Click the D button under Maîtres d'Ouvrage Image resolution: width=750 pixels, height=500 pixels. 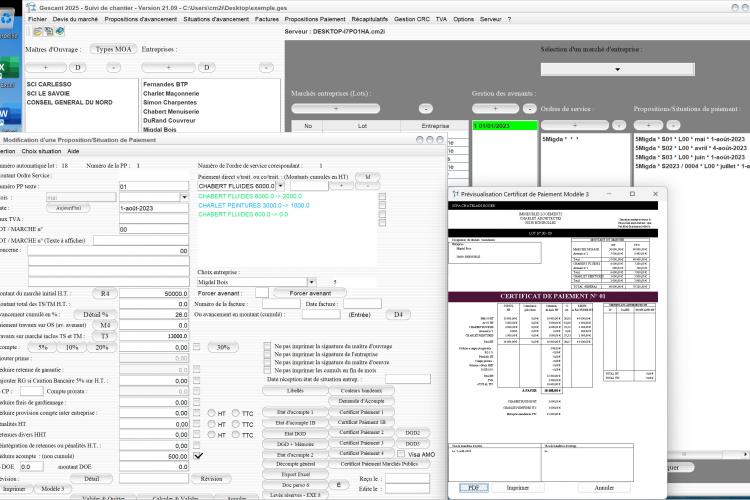coord(77,67)
